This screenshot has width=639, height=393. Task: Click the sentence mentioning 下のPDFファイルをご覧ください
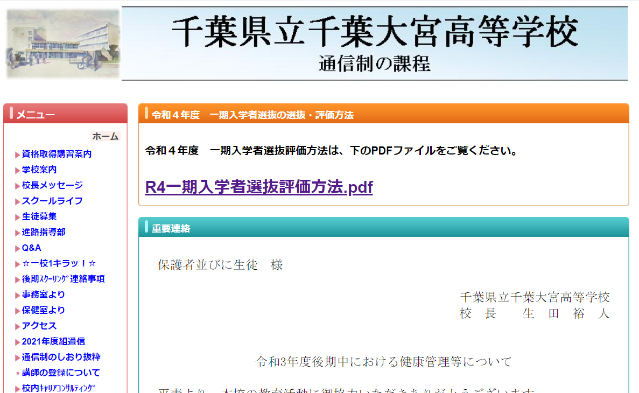(x=331, y=151)
